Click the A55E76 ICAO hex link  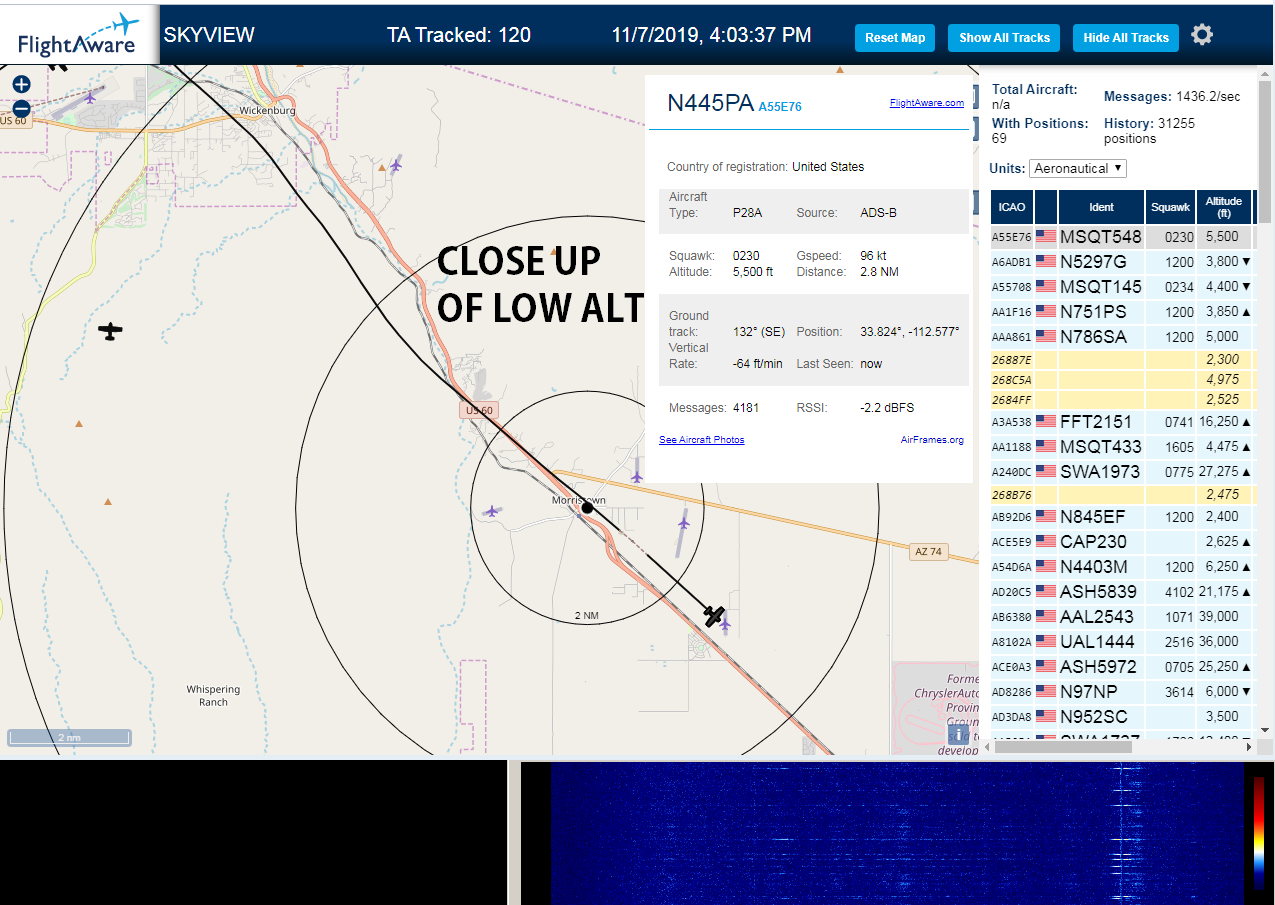[x=780, y=106]
